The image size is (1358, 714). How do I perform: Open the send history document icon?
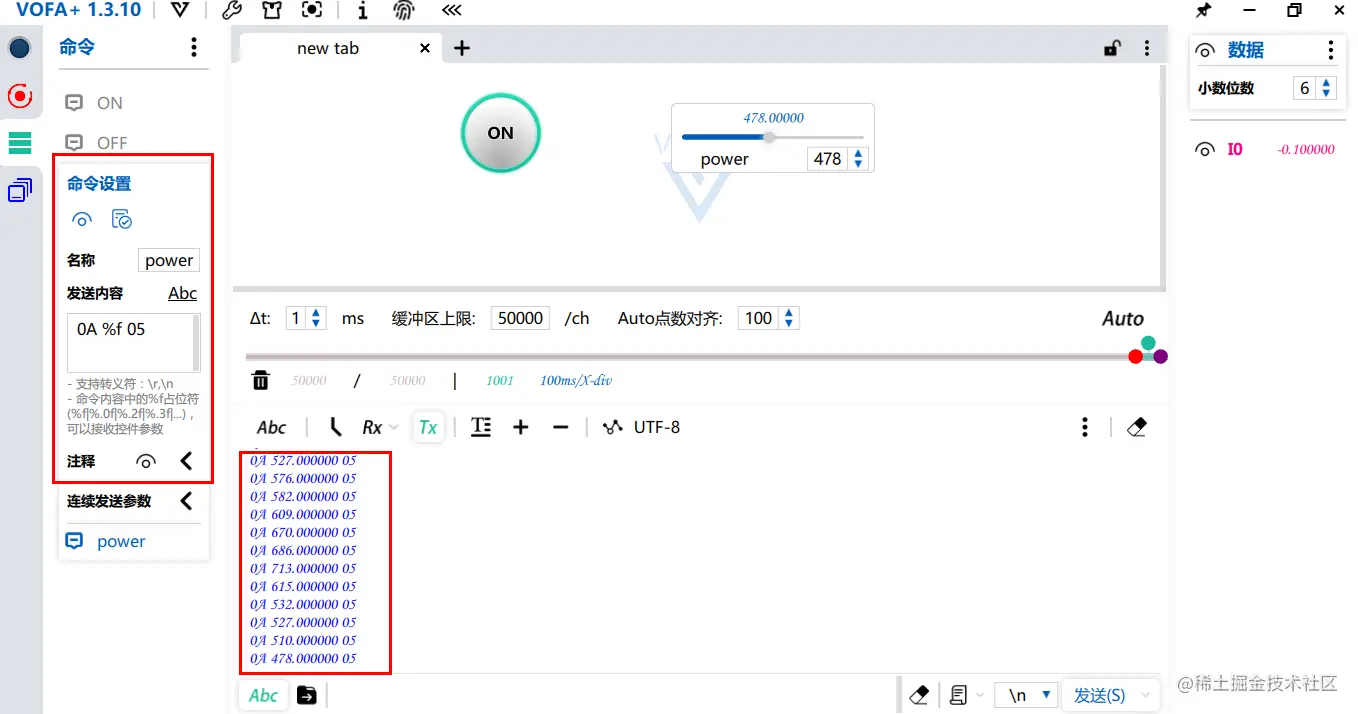point(959,694)
